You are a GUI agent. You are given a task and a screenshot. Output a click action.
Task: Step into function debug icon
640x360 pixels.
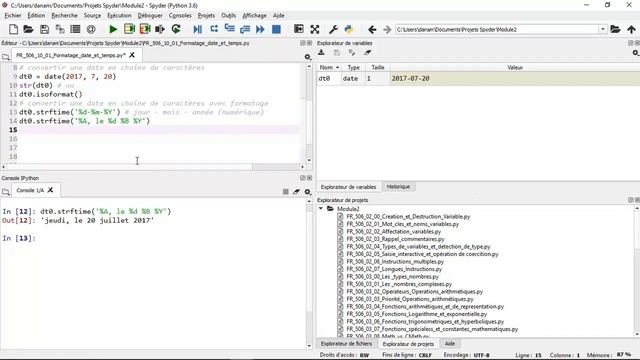(229, 29)
